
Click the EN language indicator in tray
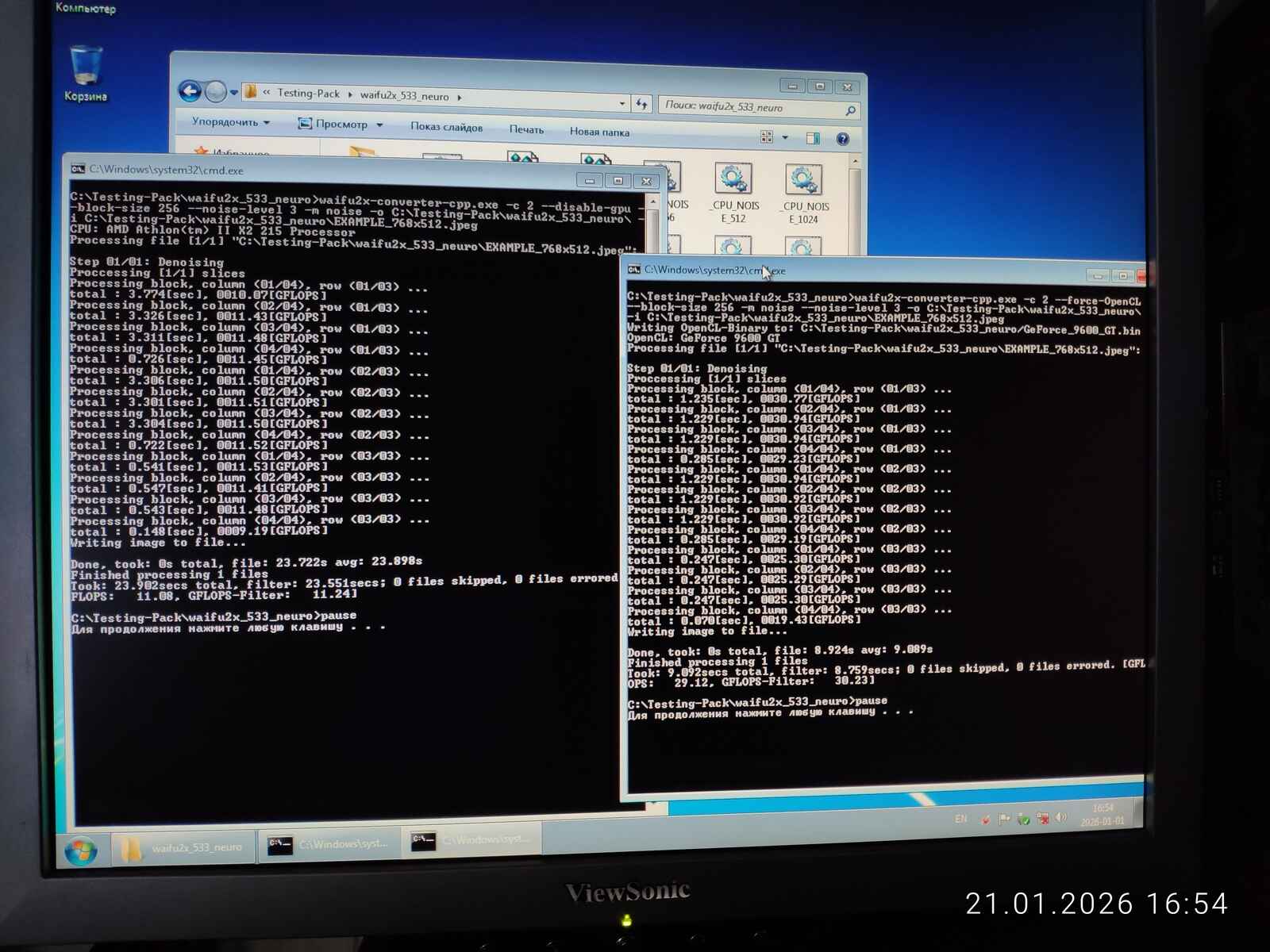point(961,819)
